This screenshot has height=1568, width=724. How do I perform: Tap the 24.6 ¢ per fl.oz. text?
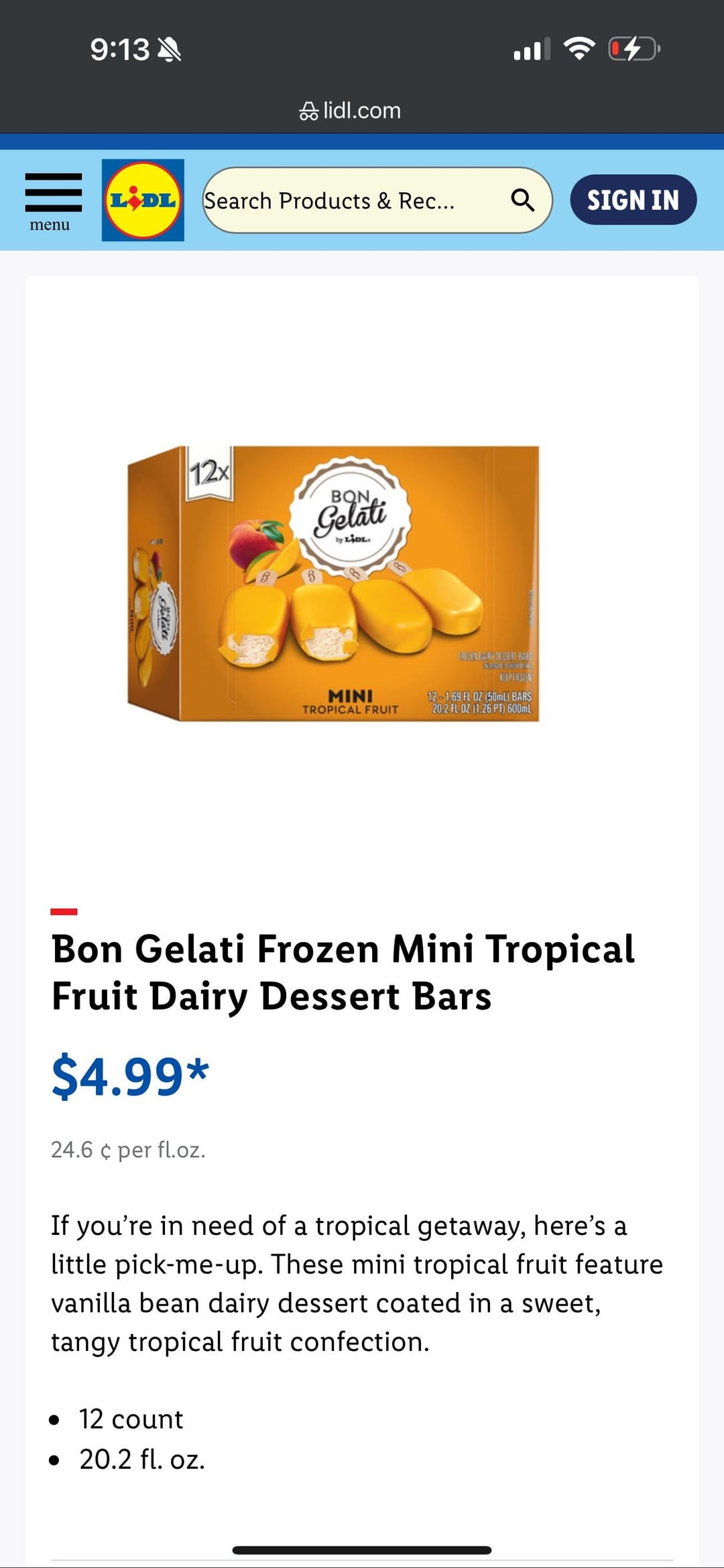click(129, 1150)
